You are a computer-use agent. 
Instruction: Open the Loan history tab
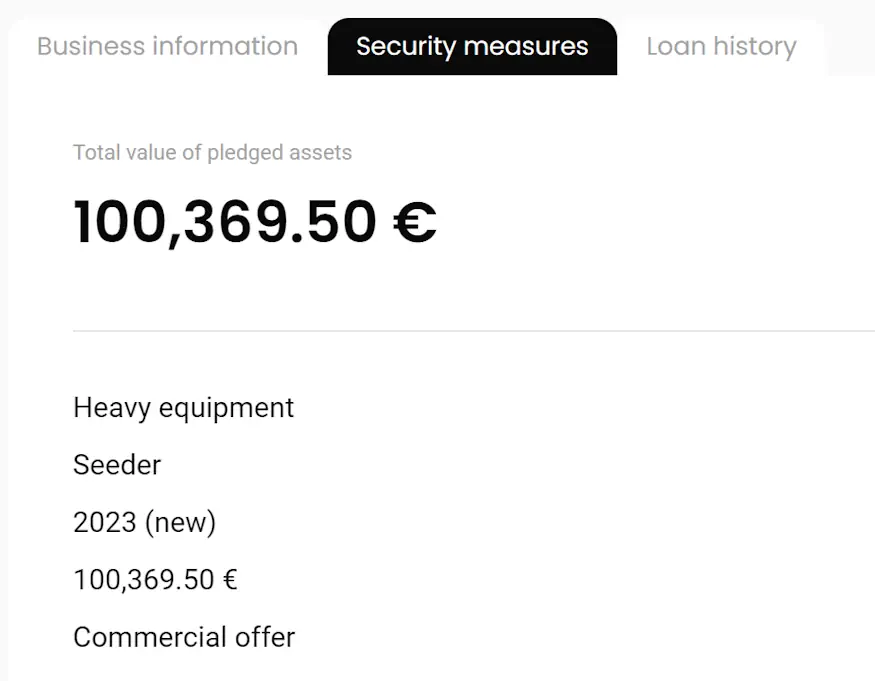point(721,47)
